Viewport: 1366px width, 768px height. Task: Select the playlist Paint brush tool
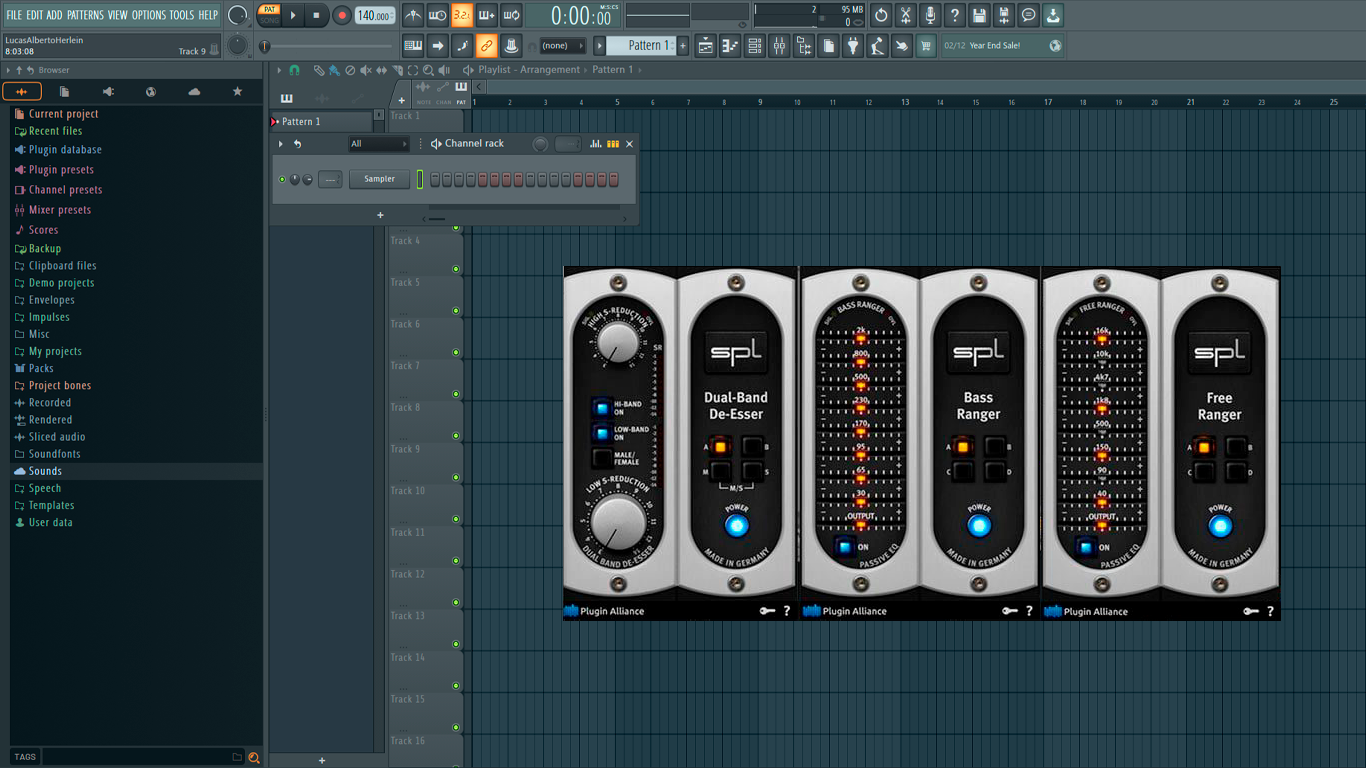(334, 70)
